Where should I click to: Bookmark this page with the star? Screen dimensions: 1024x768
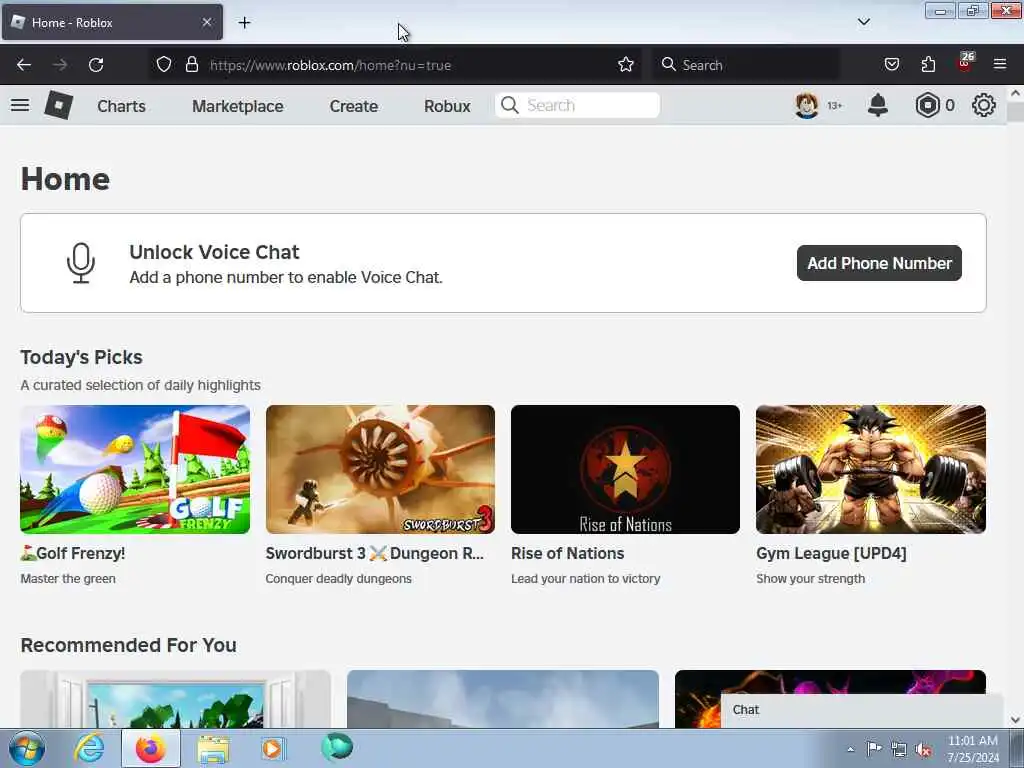click(x=626, y=65)
